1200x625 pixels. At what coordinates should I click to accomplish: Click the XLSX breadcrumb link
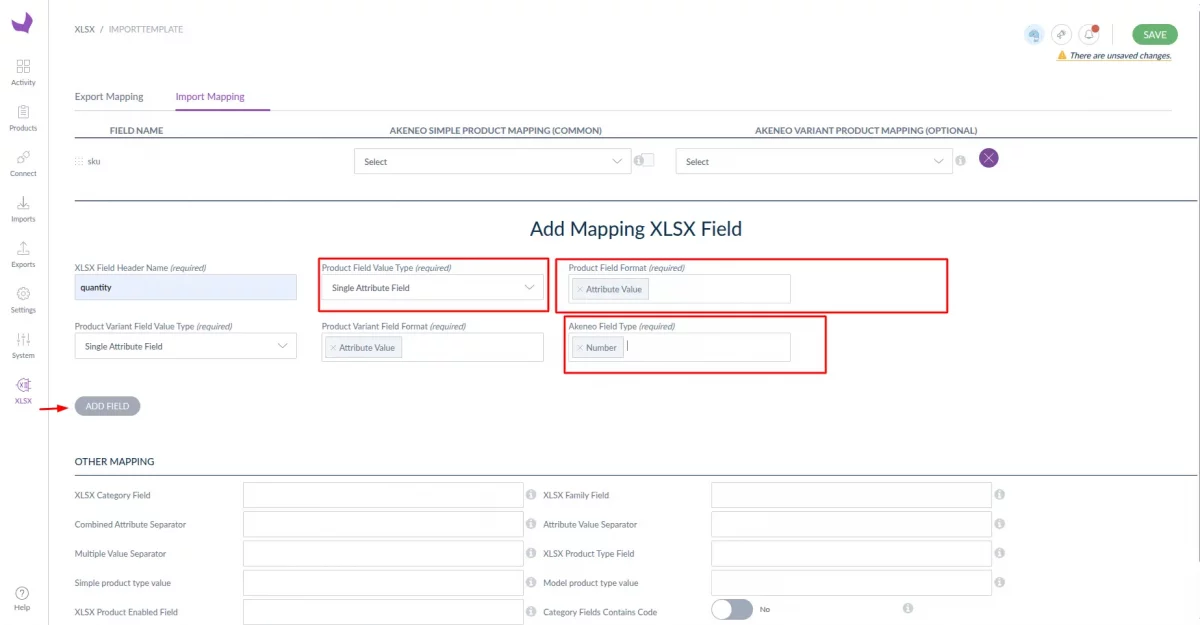click(85, 30)
